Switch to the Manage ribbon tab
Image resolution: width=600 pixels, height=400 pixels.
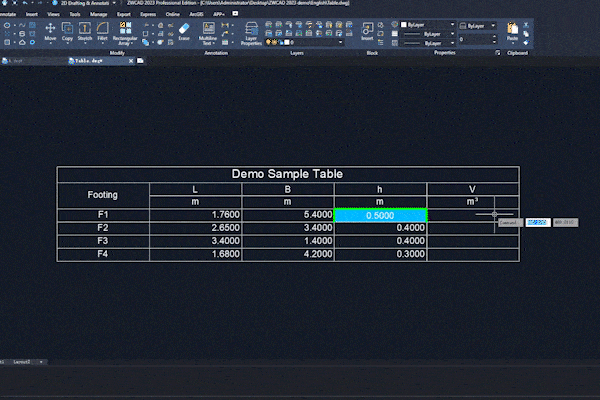pyautogui.click(x=98, y=14)
